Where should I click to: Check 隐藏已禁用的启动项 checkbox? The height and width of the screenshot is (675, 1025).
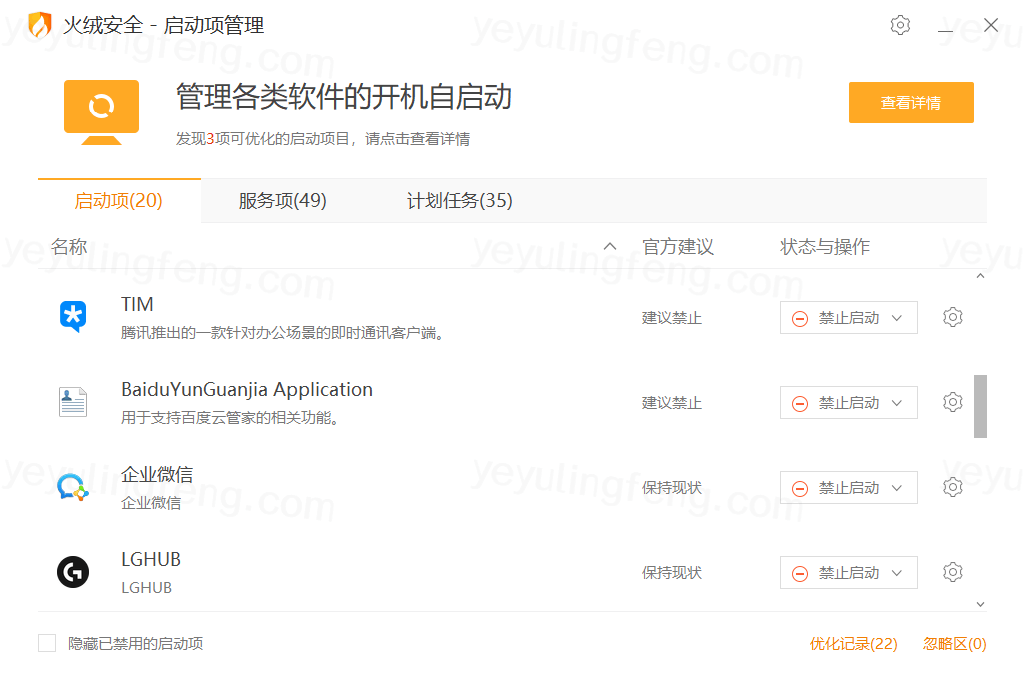coord(47,643)
